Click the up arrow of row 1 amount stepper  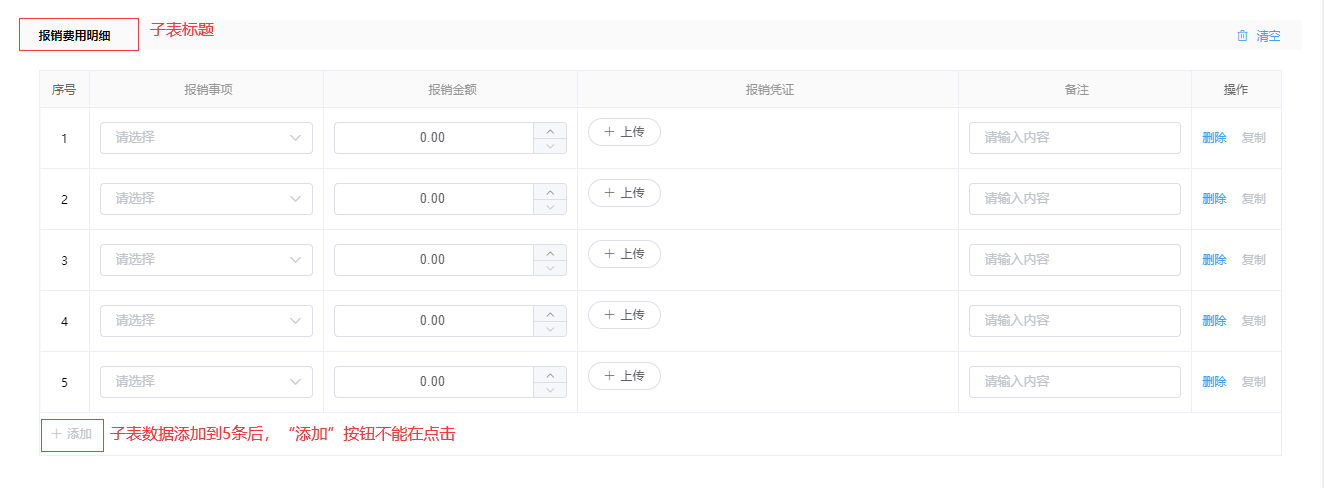tap(550, 131)
